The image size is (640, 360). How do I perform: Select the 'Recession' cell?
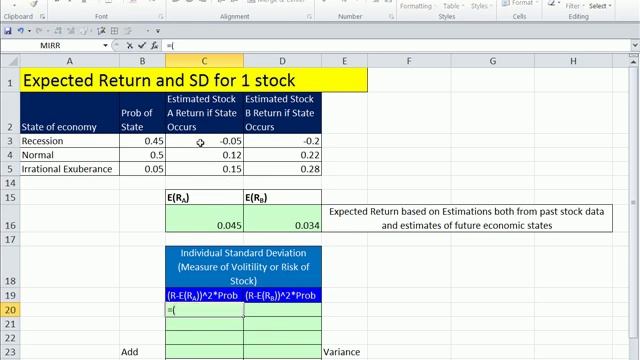(x=69, y=141)
